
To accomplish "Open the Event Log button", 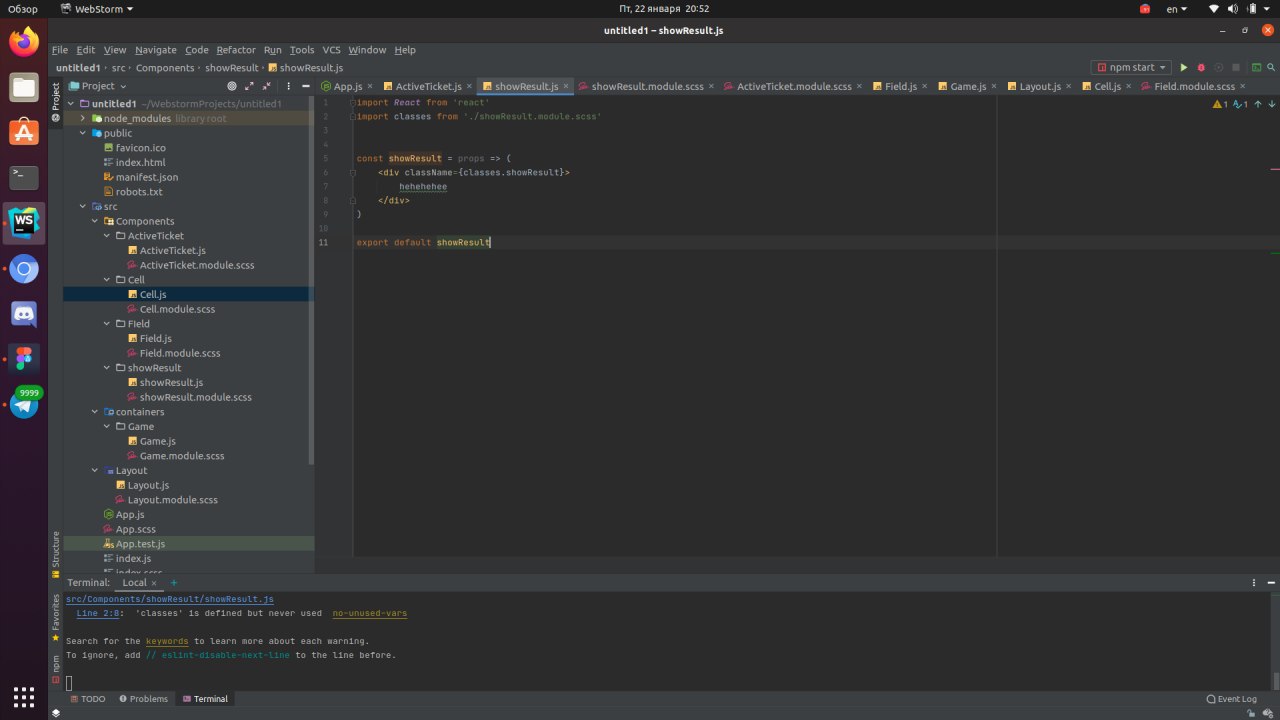I will (x=1232, y=699).
